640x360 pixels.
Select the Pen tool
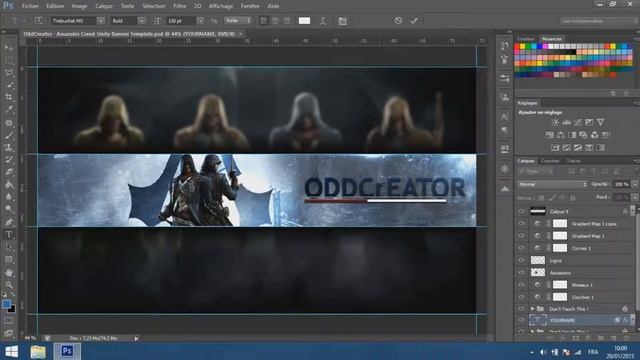tap(9, 222)
